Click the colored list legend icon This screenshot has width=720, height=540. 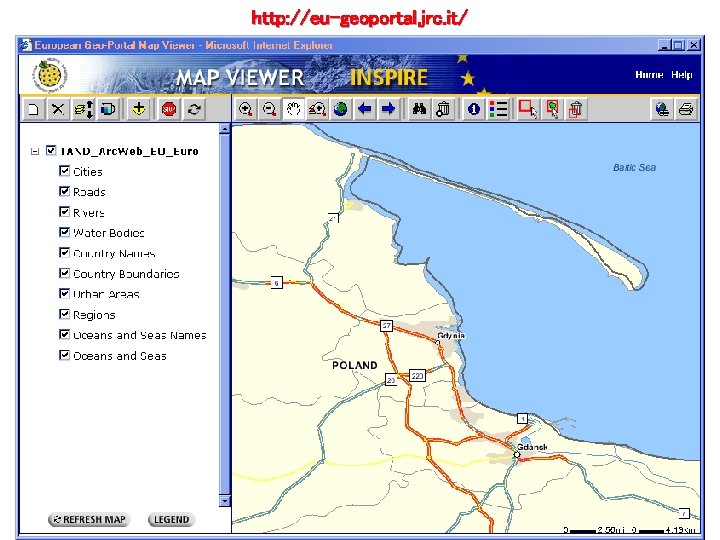point(498,109)
